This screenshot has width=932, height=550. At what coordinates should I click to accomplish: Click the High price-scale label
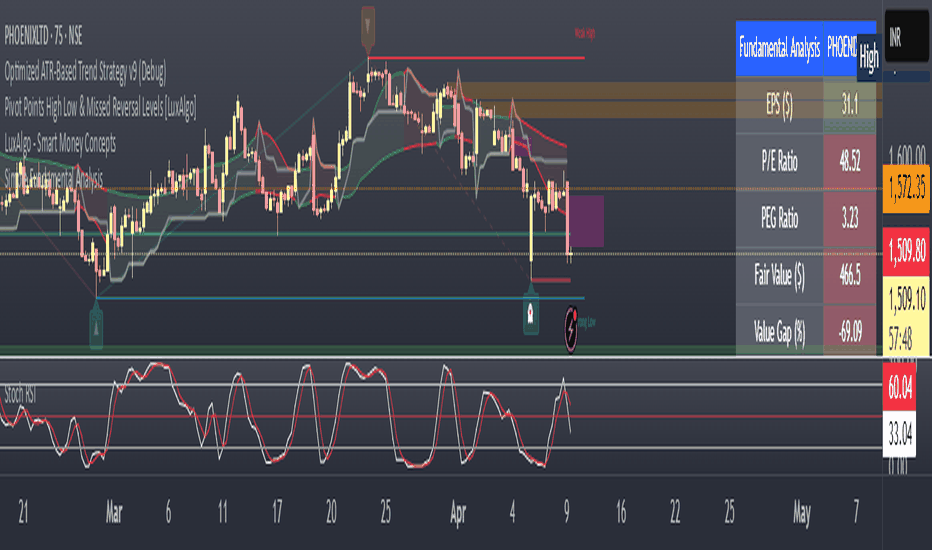(869, 58)
